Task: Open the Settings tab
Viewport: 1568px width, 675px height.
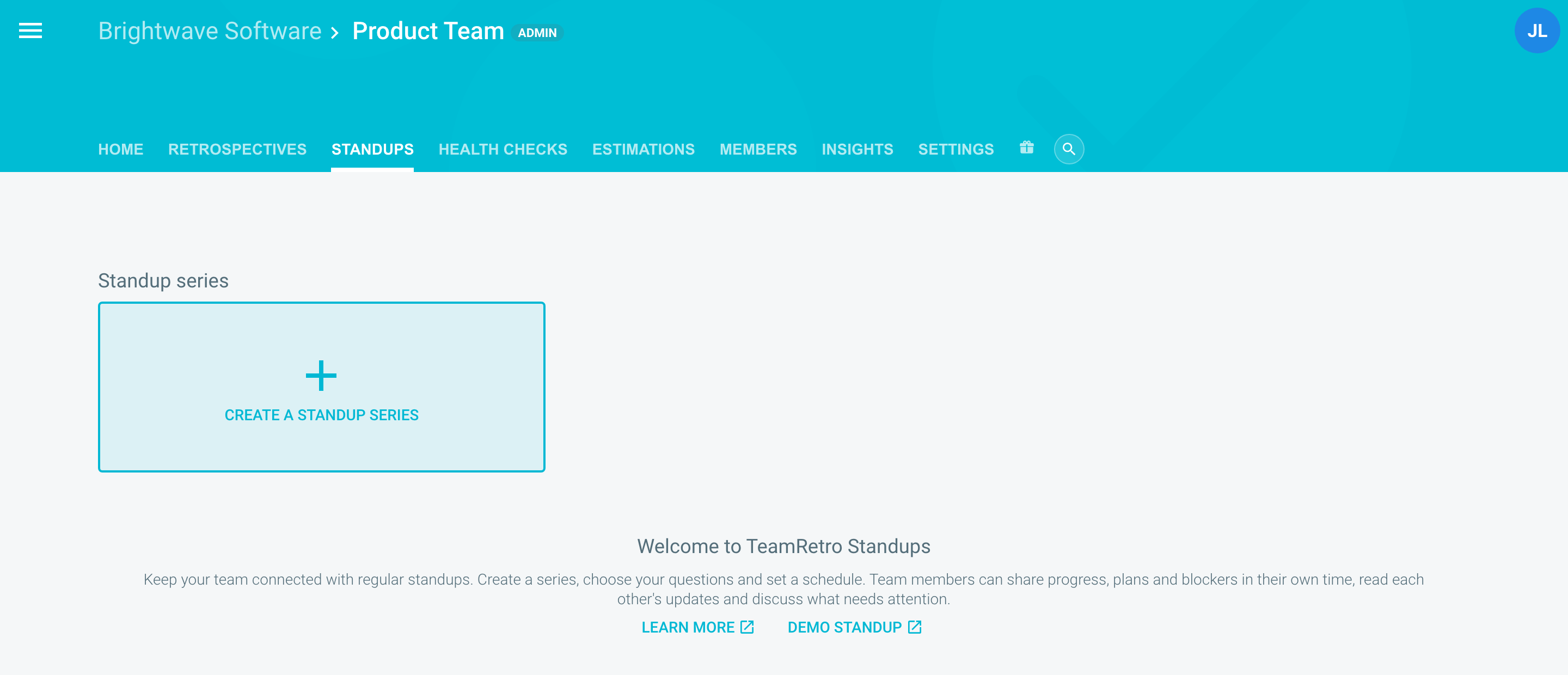Action: click(x=955, y=150)
